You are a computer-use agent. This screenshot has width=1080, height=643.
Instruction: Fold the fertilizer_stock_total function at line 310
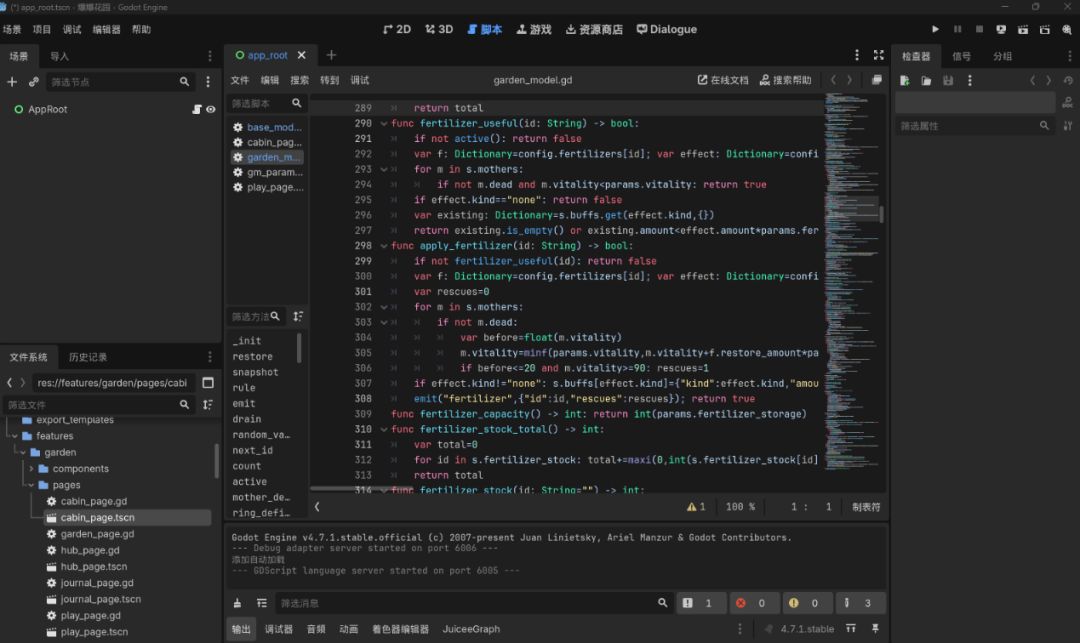coord(384,430)
